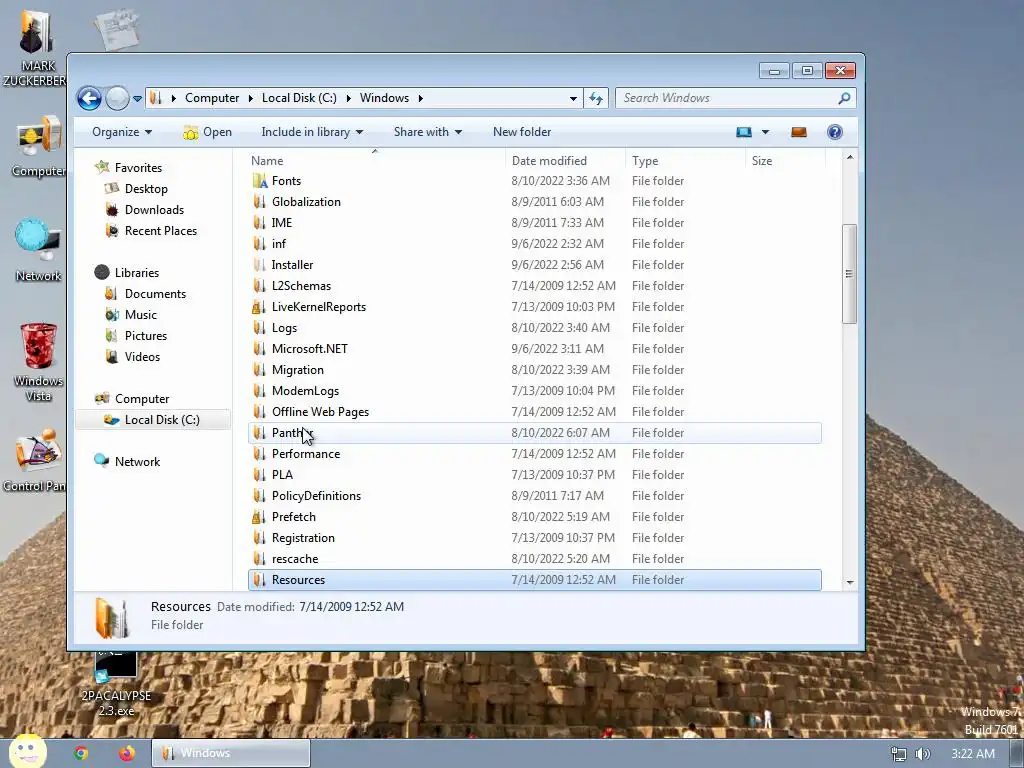The width and height of the screenshot is (1024, 768).
Task: Select the Prefetch folder icon
Action: 259,517
